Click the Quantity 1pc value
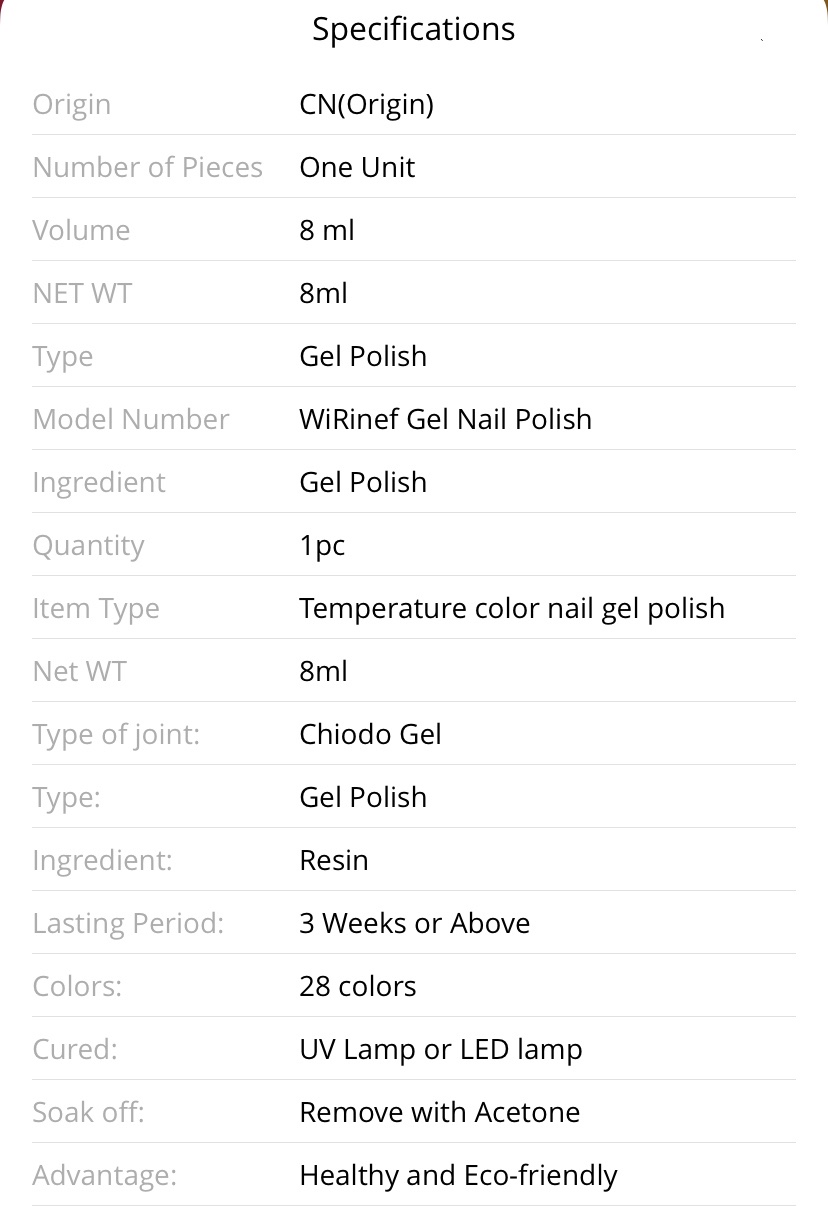 click(322, 545)
